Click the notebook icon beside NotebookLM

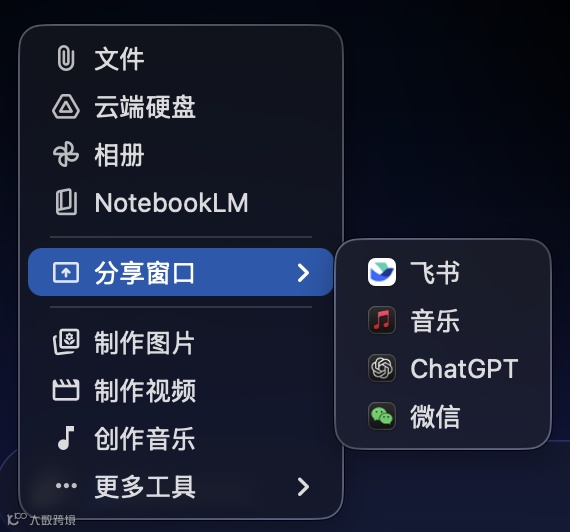66,202
